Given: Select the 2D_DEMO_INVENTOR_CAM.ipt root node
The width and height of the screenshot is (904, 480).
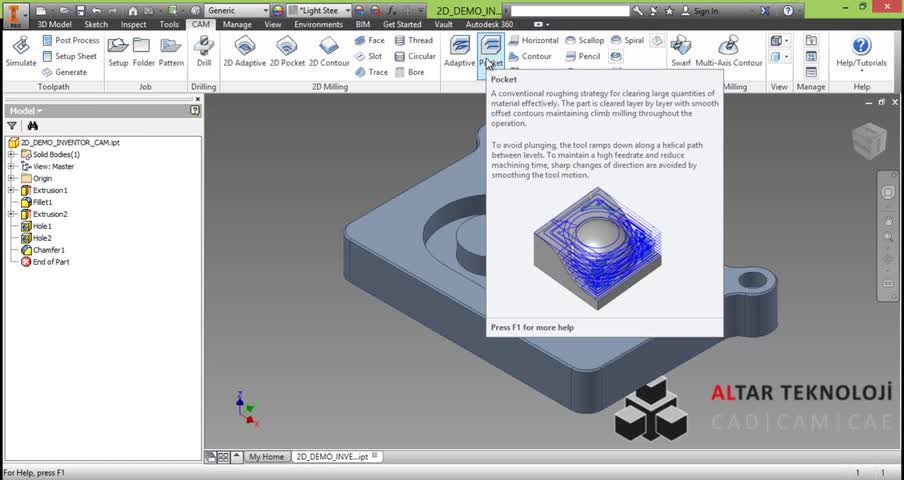Looking at the screenshot, I should (64, 142).
